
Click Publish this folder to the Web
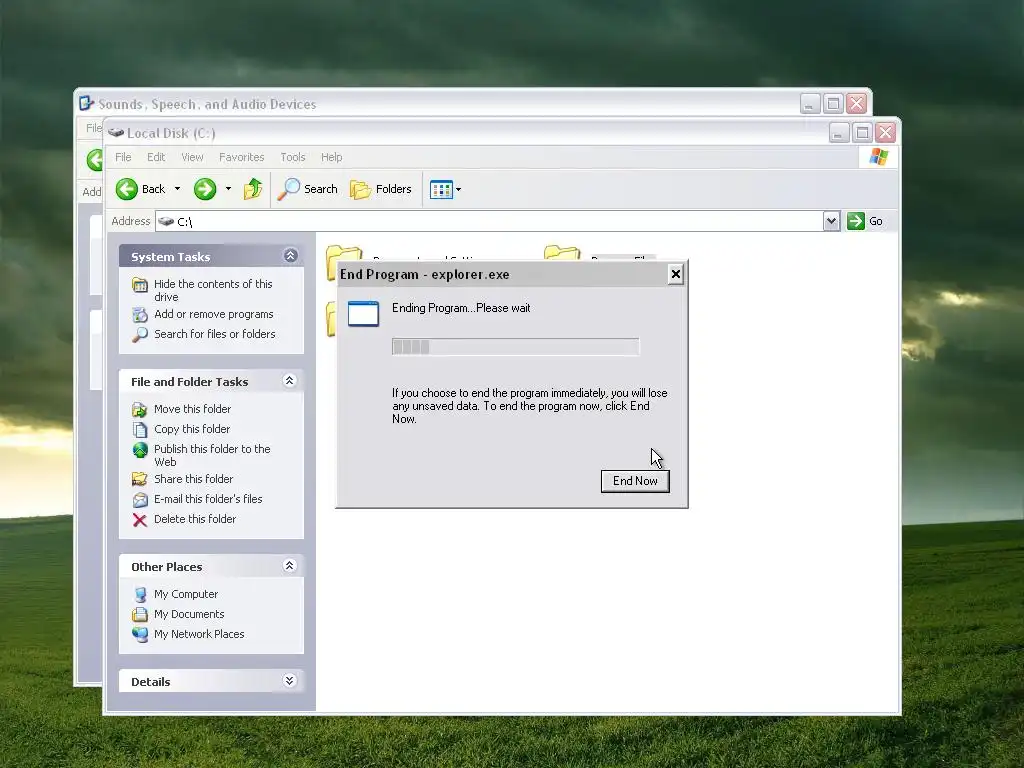click(212, 455)
